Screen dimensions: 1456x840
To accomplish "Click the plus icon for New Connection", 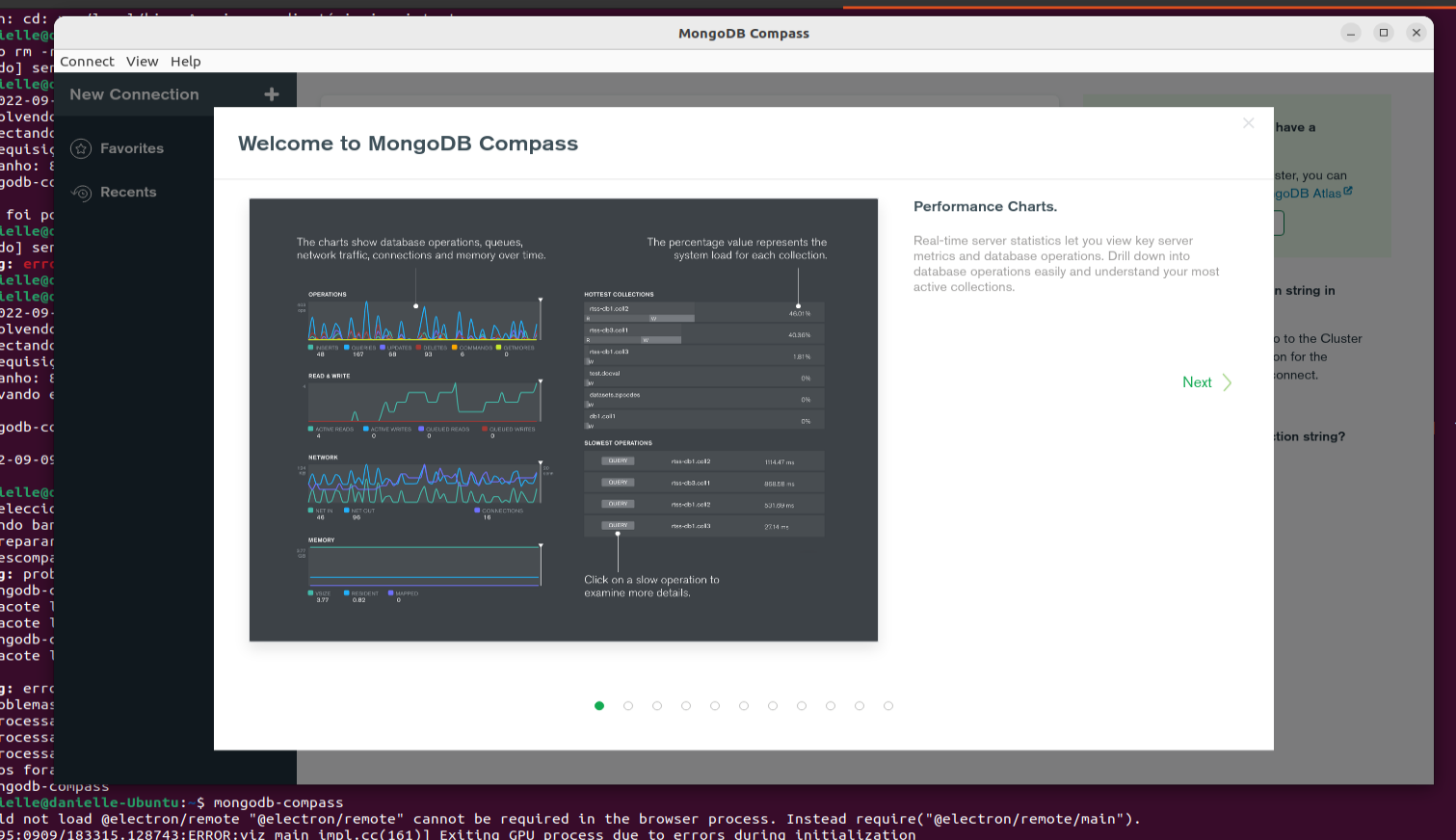I will coord(272,94).
